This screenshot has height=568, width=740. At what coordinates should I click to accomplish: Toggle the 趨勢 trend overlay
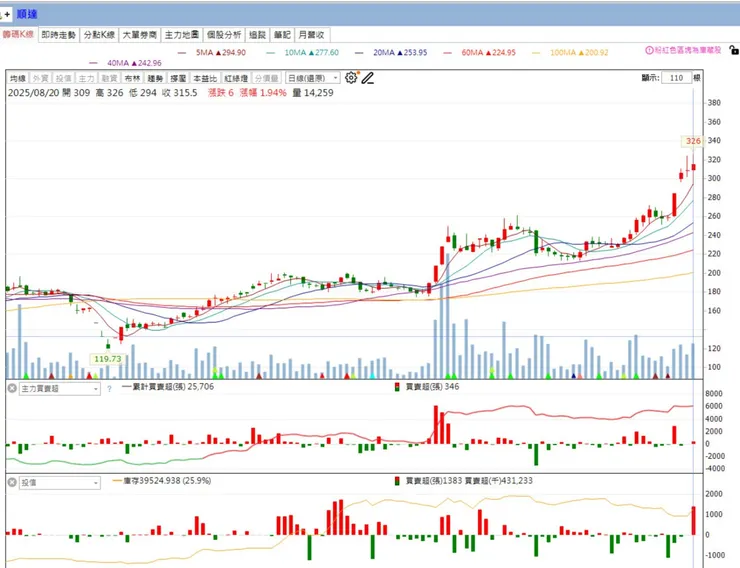(x=155, y=78)
